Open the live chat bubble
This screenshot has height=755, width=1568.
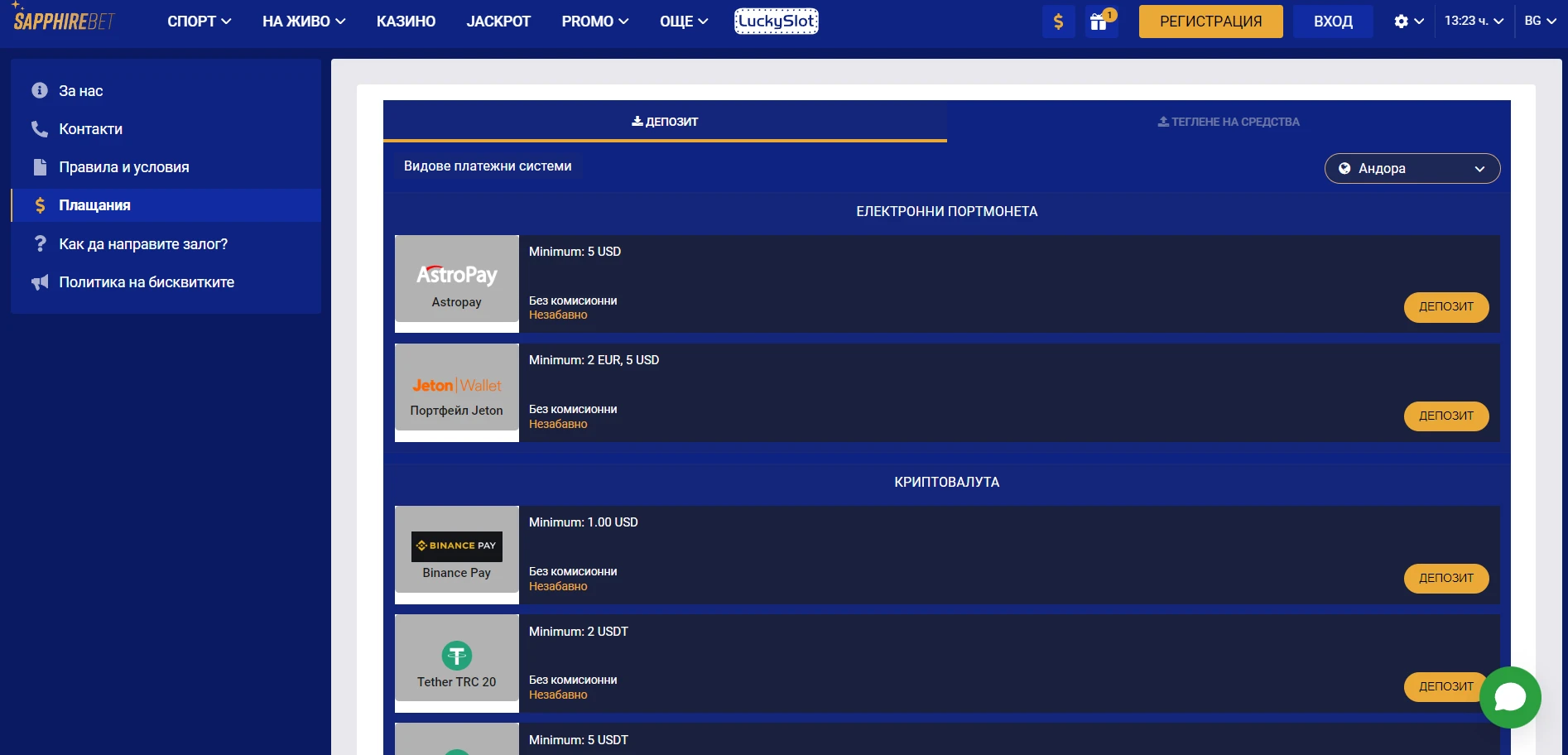pos(1510,697)
